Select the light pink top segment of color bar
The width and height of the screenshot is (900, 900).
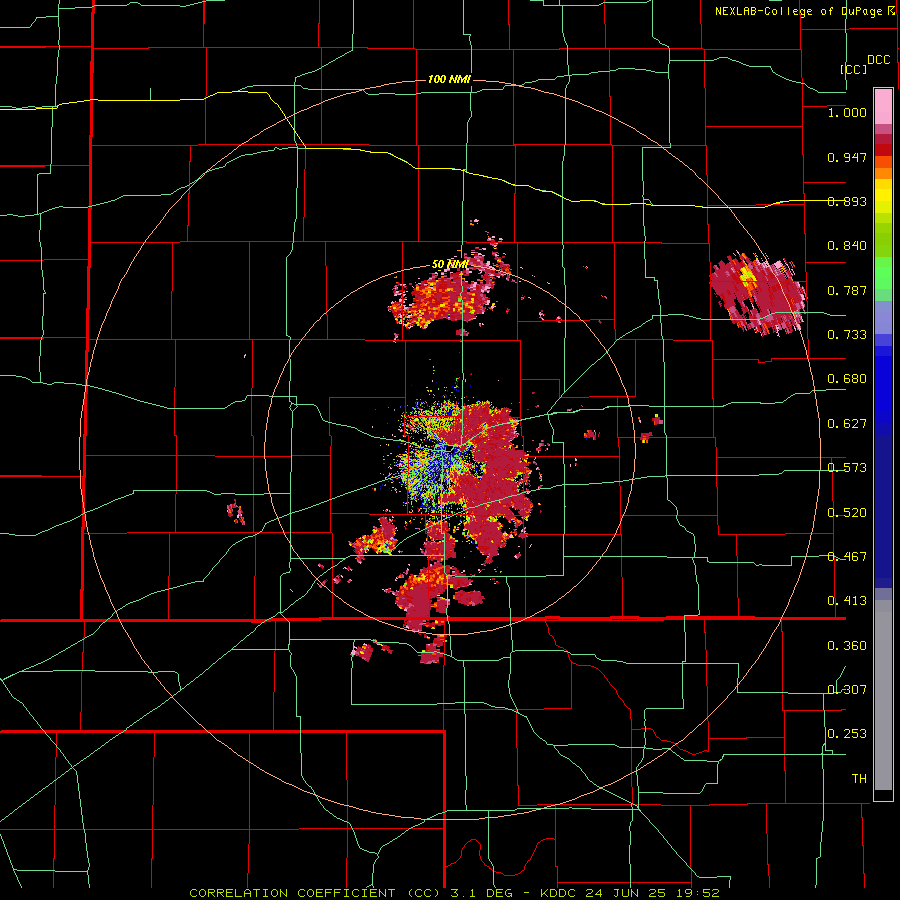[883, 107]
